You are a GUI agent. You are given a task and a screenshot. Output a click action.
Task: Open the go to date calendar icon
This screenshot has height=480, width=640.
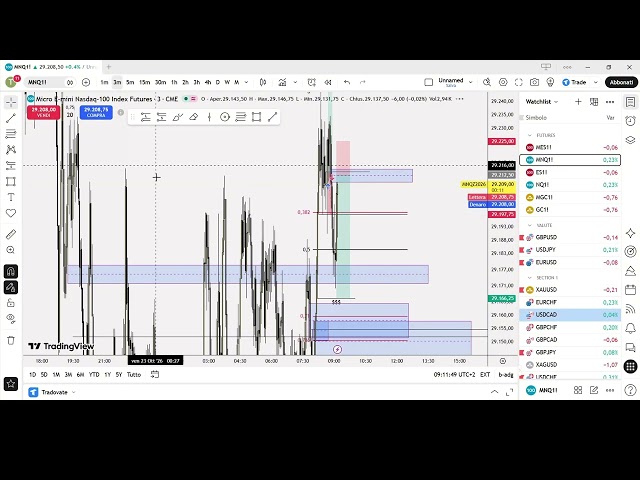(155, 374)
